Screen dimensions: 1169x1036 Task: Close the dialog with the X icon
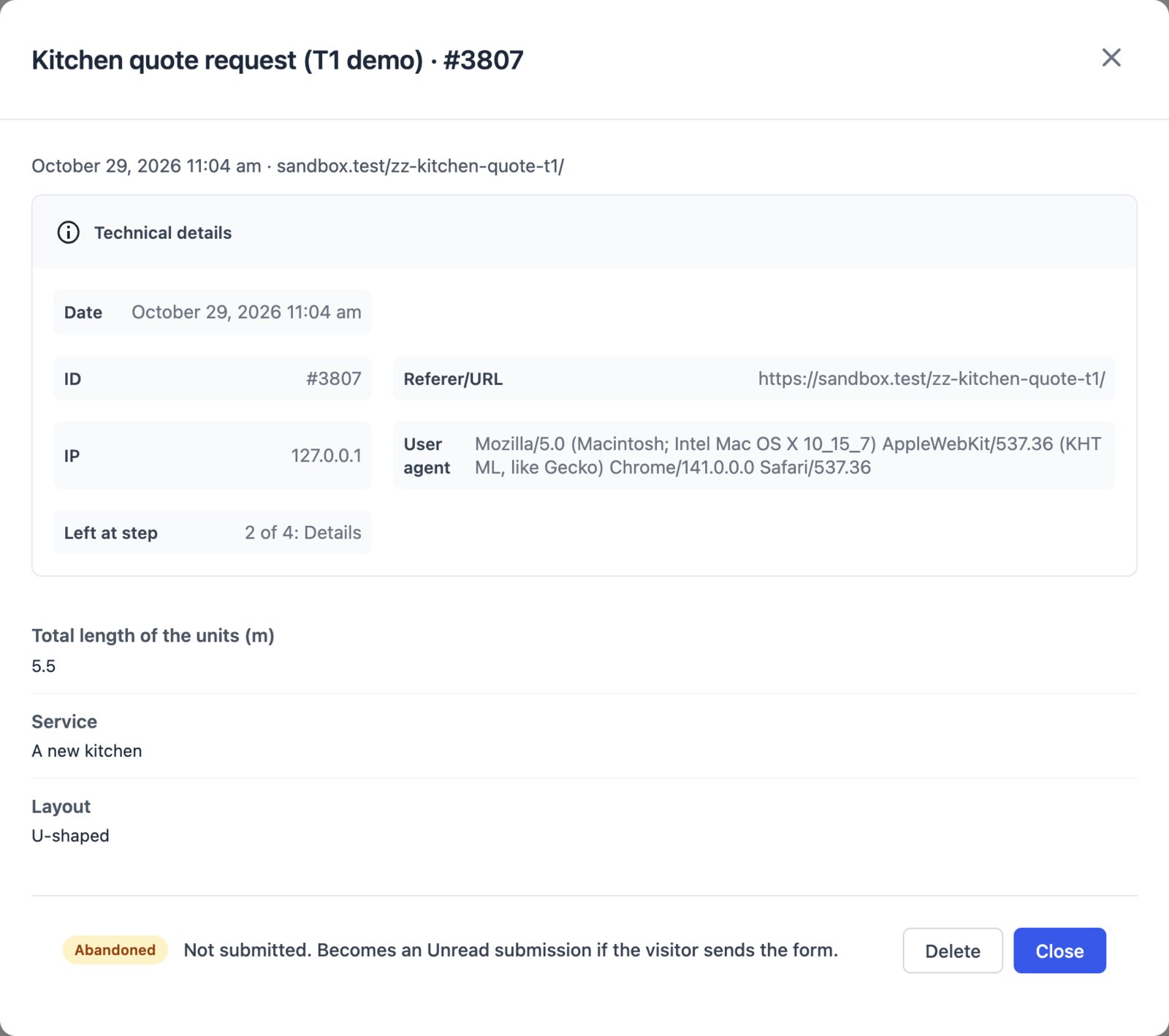click(x=1111, y=58)
